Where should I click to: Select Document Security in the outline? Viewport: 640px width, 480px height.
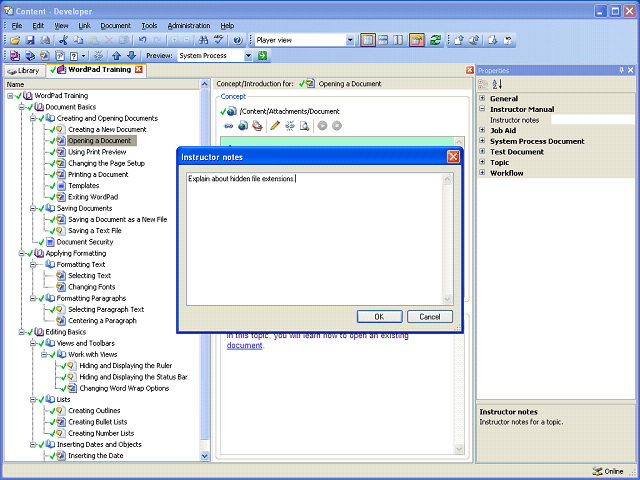point(85,242)
